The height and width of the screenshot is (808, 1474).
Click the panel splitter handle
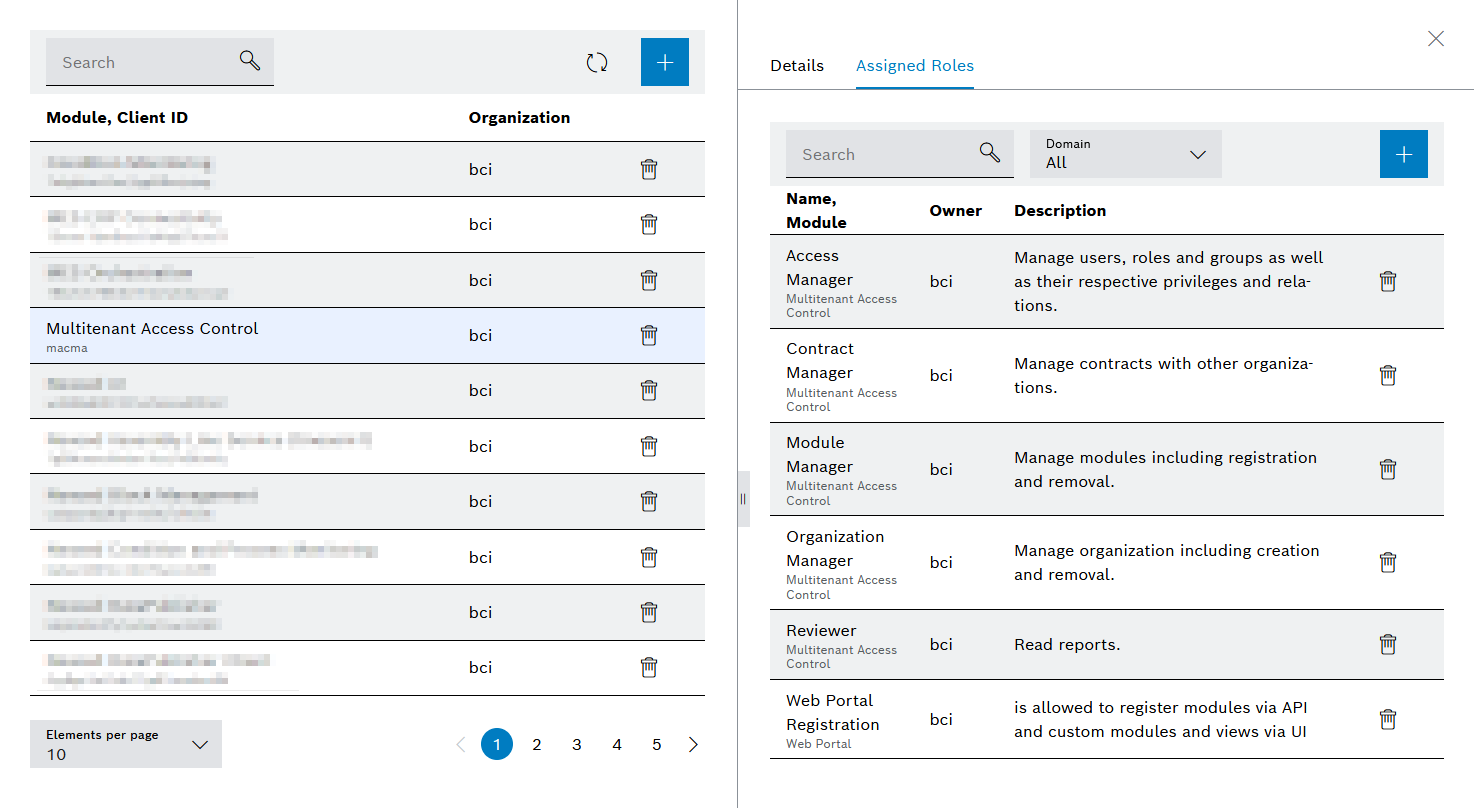coord(743,498)
